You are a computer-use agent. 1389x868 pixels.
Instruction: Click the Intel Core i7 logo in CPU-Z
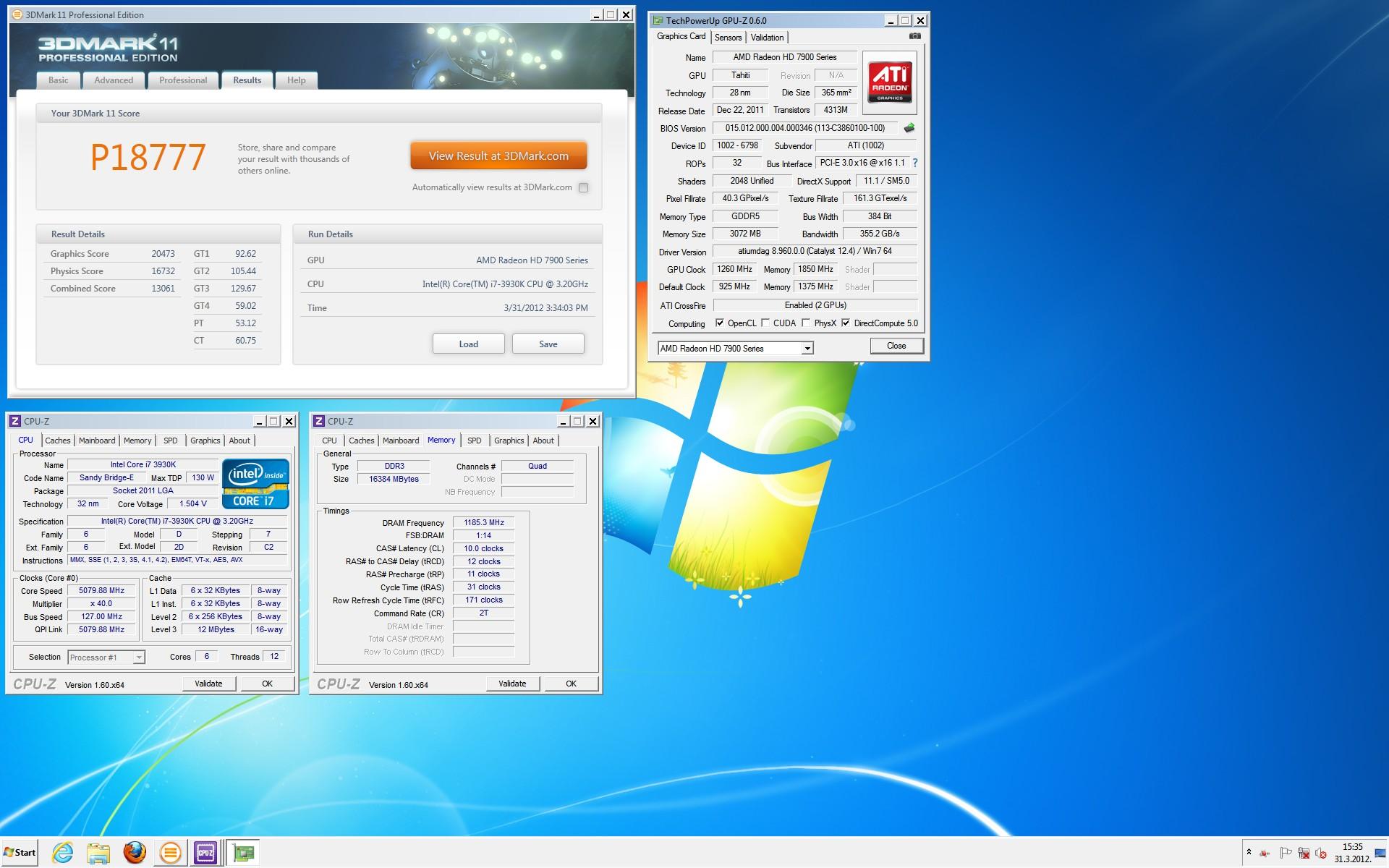[x=256, y=483]
